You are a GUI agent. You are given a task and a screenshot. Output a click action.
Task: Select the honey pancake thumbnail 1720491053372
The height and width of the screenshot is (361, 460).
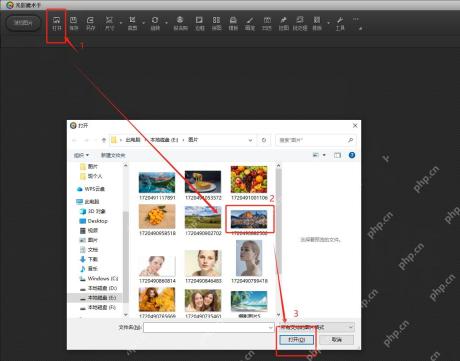click(x=203, y=182)
